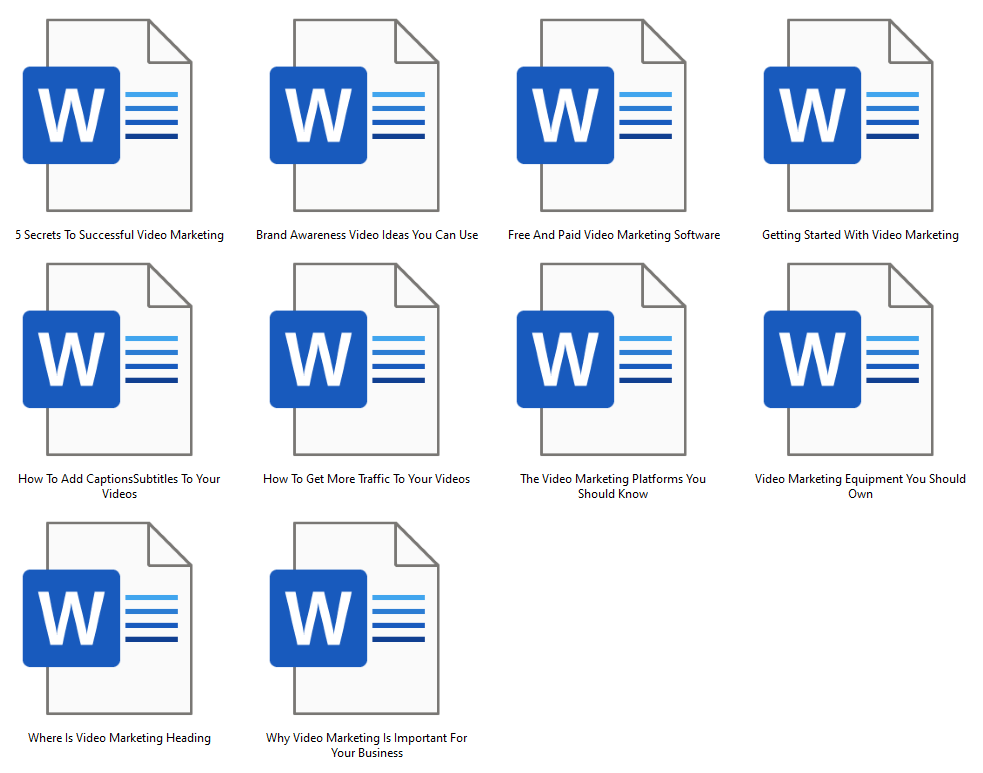Select the label 'The Video Marketing Platforms You Should Know'
Viewport: 983px width, 773px height.
[613, 486]
